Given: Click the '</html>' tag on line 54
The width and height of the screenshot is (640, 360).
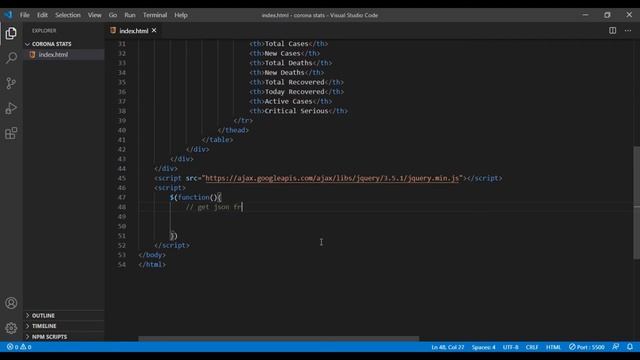Looking at the screenshot, I should pyautogui.click(x=152, y=264).
